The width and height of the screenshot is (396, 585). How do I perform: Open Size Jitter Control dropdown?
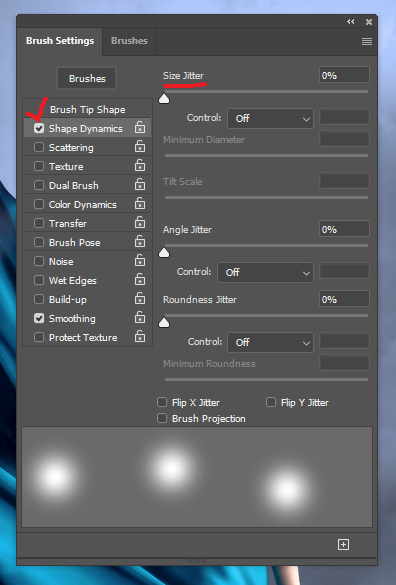pos(271,119)
